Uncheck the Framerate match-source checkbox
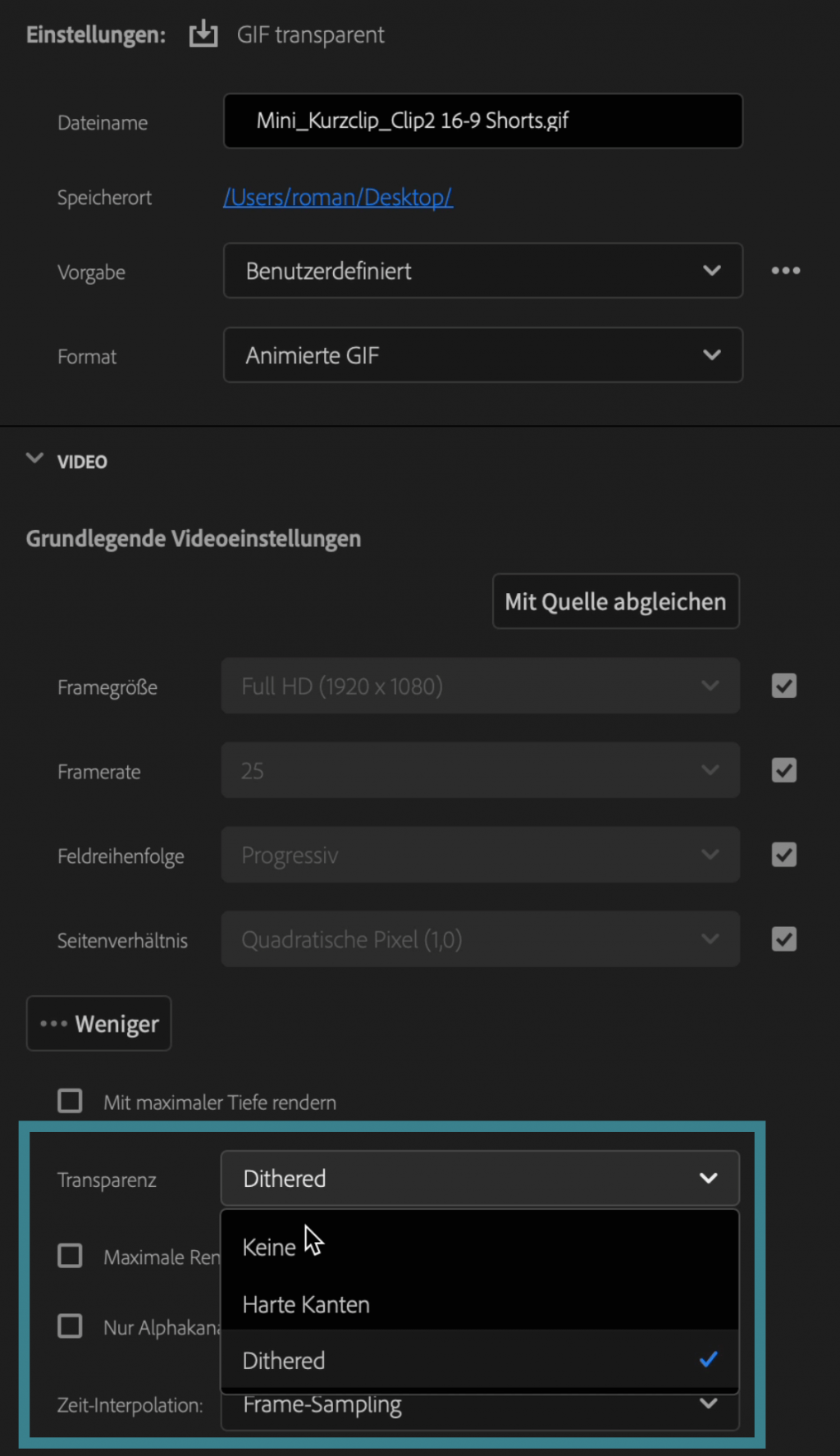The image size is (840, 1456). pyautogui.click(x=784, y=770)
